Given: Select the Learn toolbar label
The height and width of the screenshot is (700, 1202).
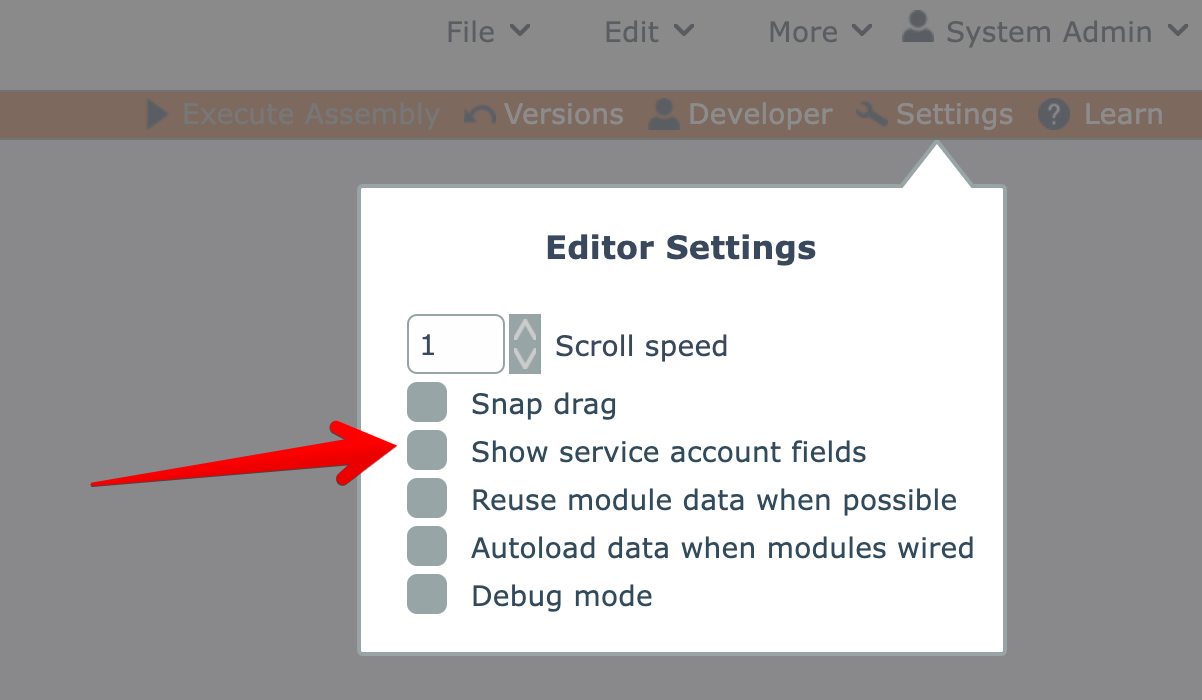Looking at the screenshot, I should pos(1123,115).
